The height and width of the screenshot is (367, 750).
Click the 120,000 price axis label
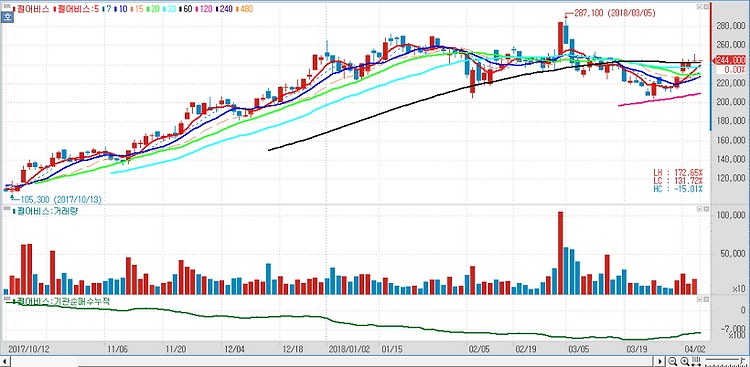click(731, 178)
